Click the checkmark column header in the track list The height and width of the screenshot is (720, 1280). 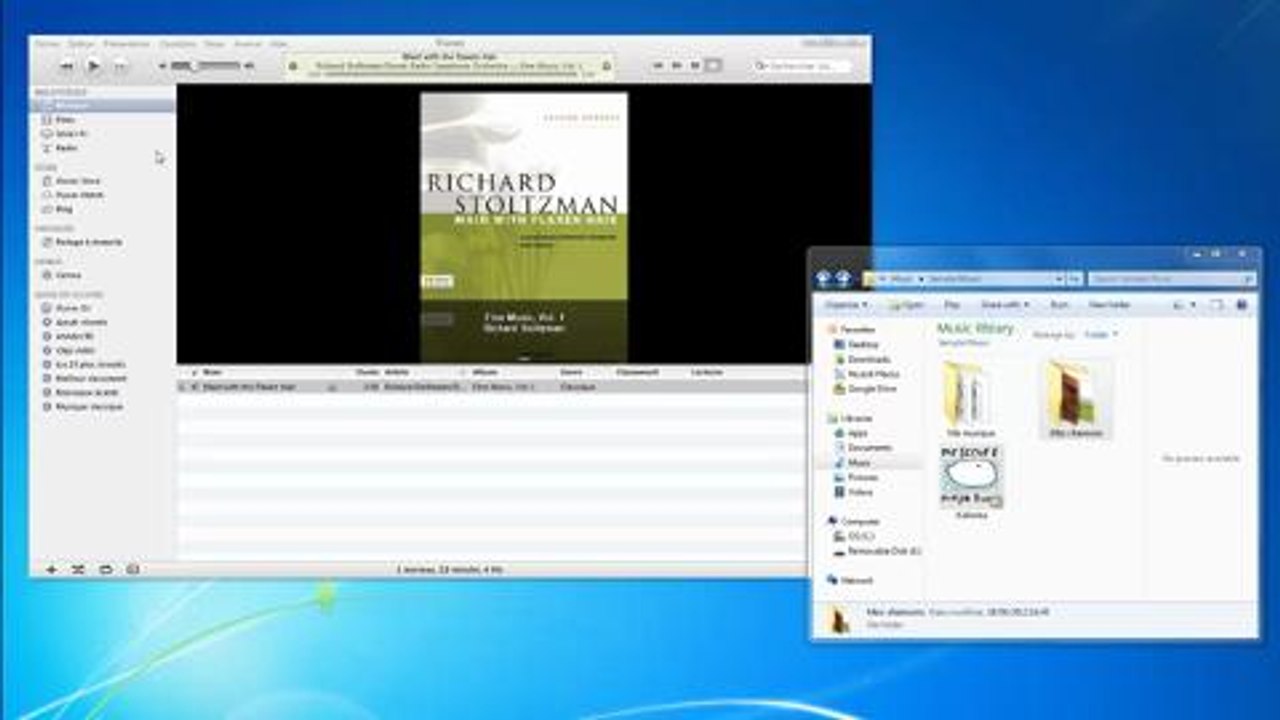[194, 372]
